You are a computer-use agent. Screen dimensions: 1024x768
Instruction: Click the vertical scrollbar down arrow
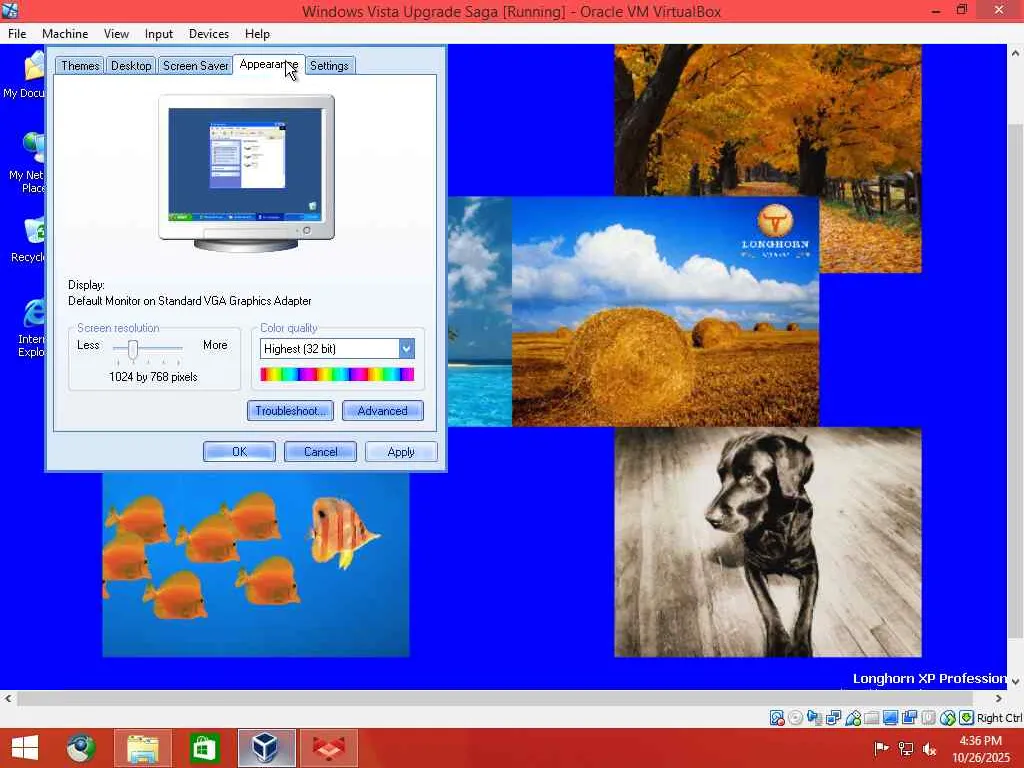click(x=1016, y=681)
